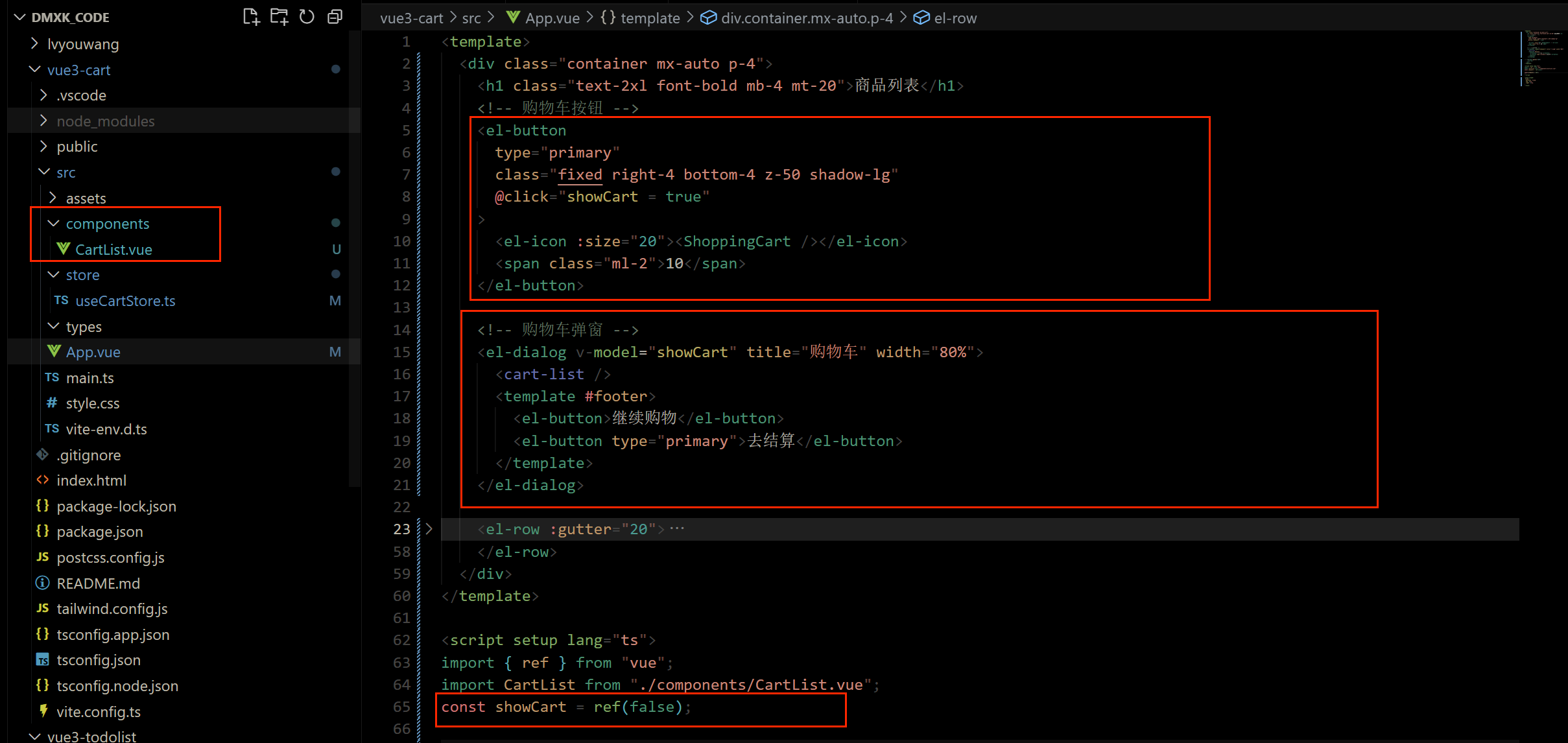
Task: Open the .gitignore file
Action: [88, 455]
